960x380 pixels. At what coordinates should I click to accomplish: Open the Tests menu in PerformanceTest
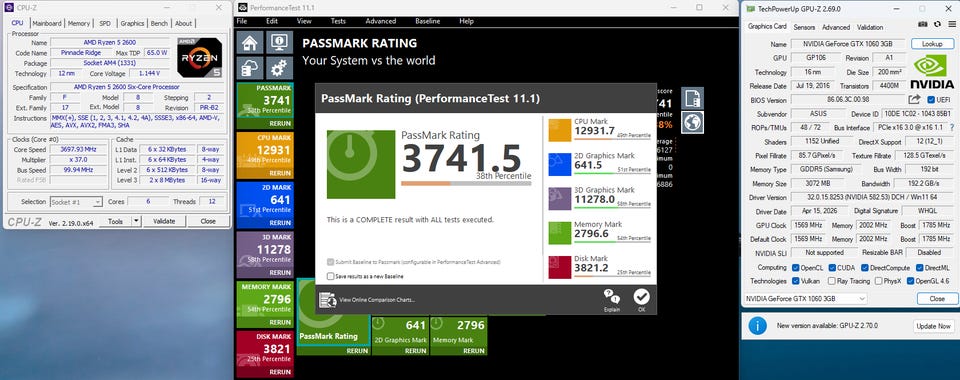click(x=338, y=21)
